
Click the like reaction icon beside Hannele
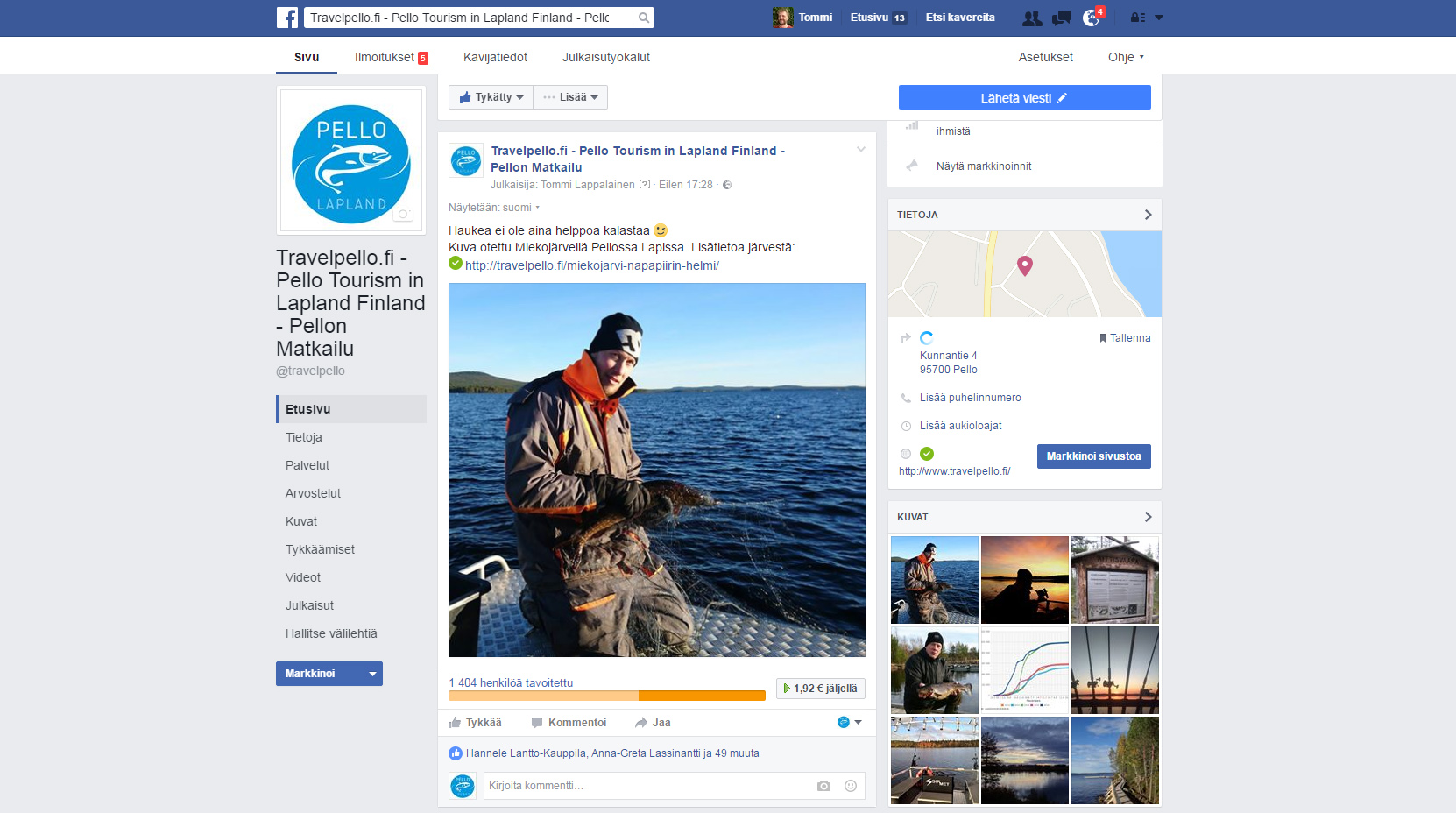tap(456, 753)
